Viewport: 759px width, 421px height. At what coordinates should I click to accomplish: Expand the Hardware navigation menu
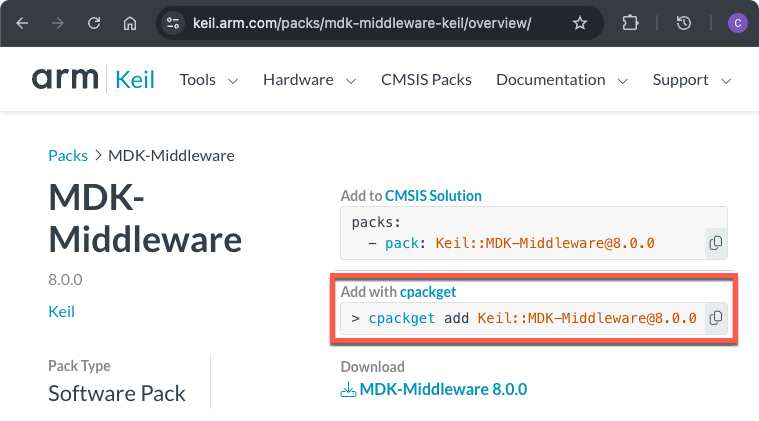tap(310, 80)
